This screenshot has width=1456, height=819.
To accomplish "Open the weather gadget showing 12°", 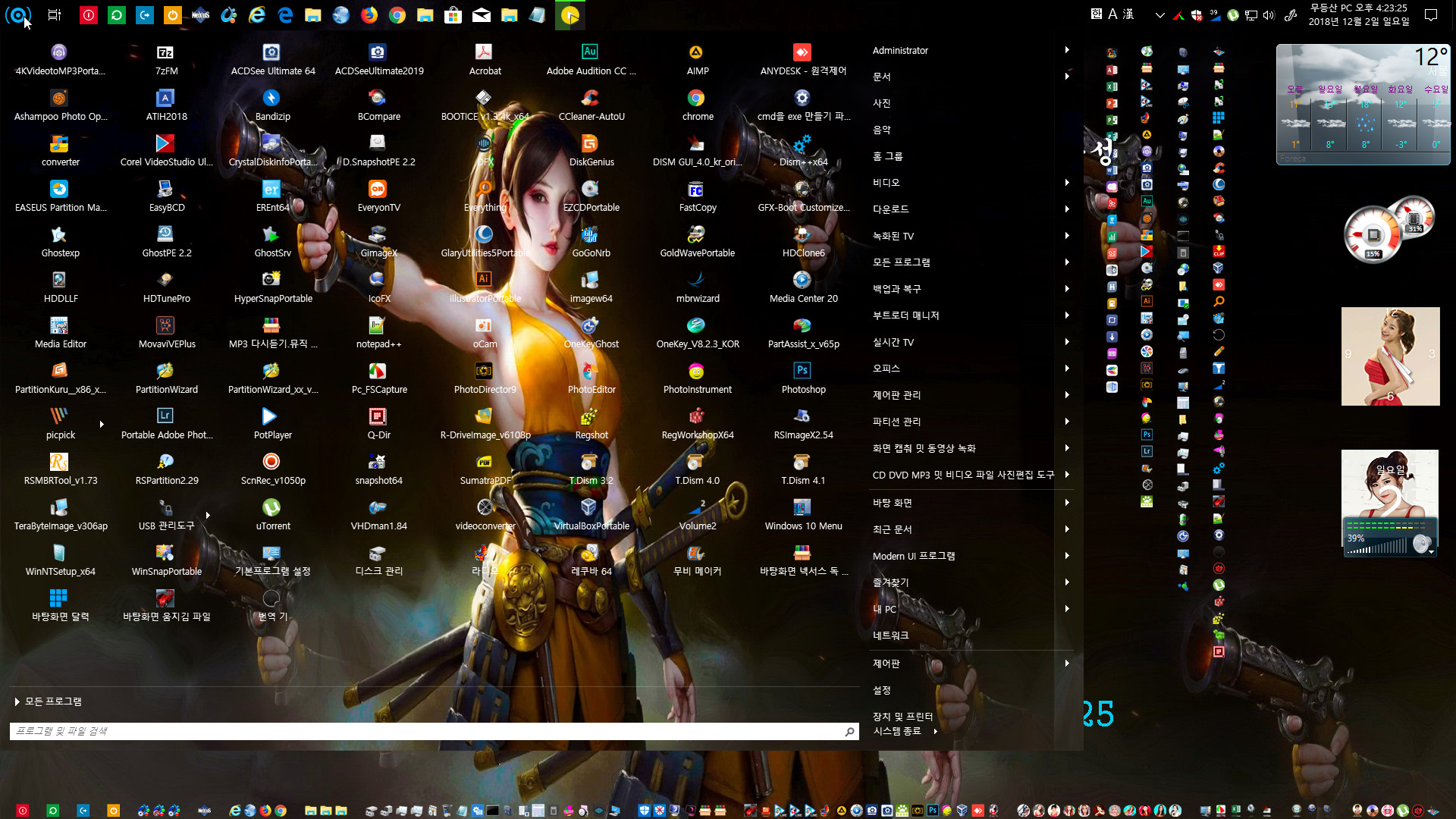I will tap(1363, 104).
